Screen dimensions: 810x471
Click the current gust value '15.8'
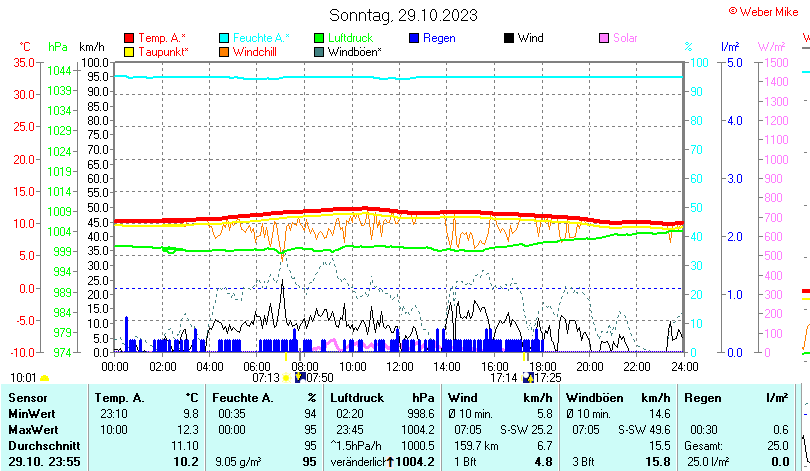pos(658,462)
